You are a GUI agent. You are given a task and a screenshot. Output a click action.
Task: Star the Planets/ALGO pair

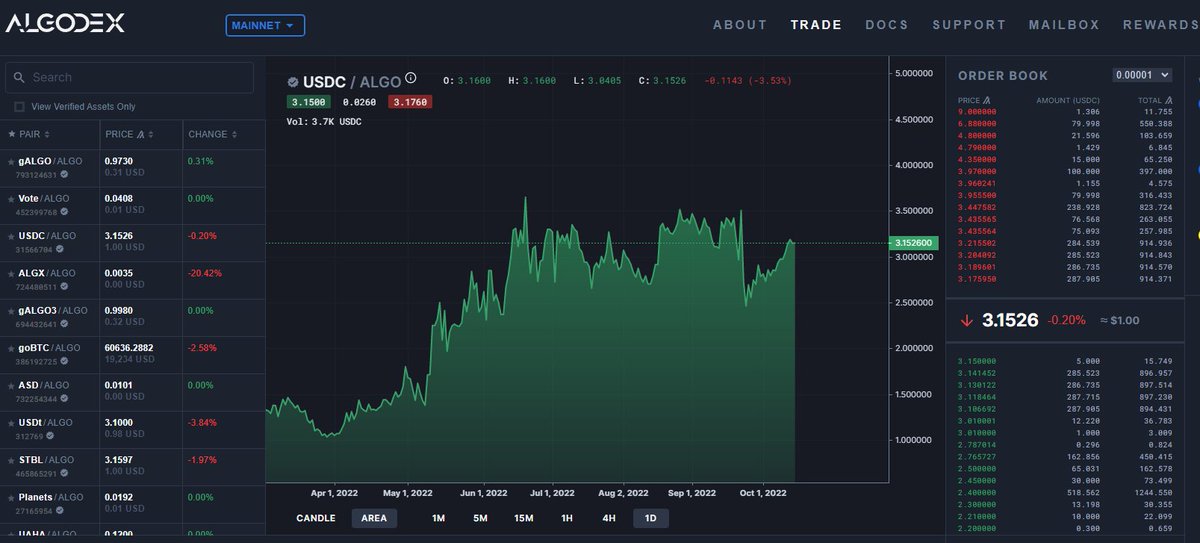11,497
